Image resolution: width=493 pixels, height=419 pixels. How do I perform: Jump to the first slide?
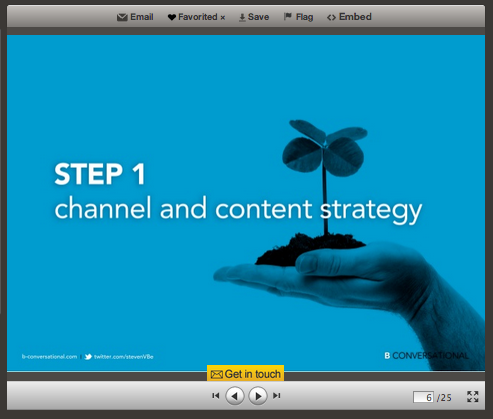click(x=216, y=396)
